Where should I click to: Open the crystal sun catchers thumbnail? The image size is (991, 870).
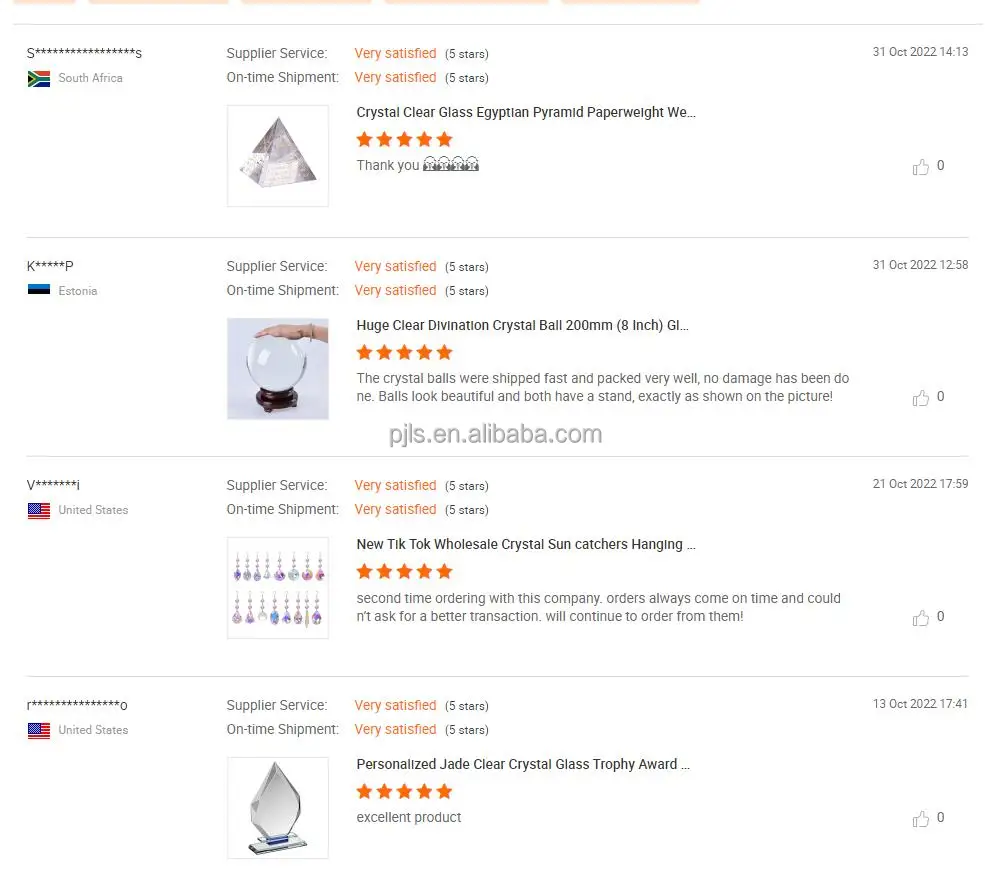pos(277,588)
